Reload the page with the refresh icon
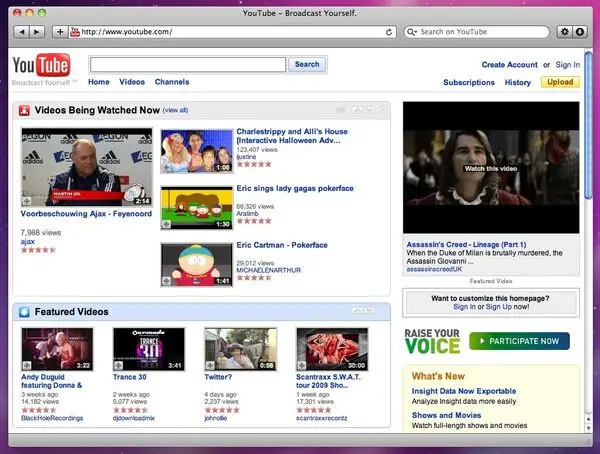Viewport: 600px width, 454px height. pyautogui.click(x=389, y=32)
